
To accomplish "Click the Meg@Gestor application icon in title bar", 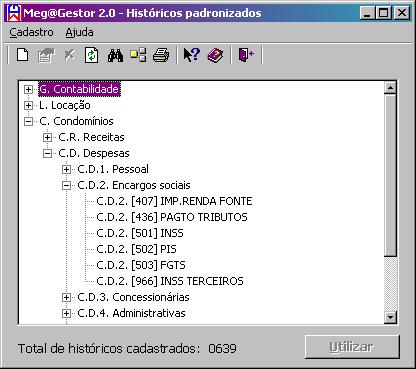I will (14, 13).
